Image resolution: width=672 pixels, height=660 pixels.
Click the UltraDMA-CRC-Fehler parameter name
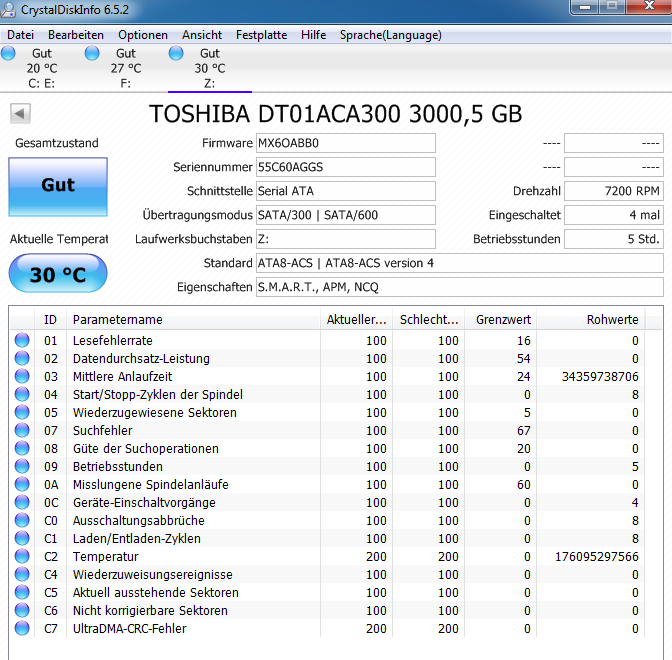coord(129,629)
